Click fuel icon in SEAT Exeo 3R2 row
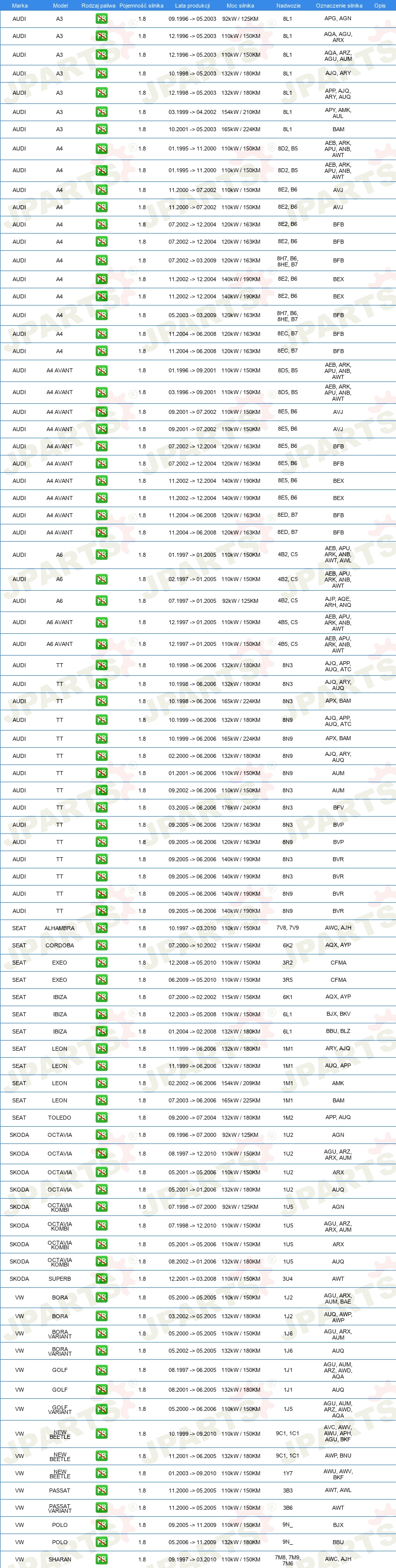 tap(102, 963)
